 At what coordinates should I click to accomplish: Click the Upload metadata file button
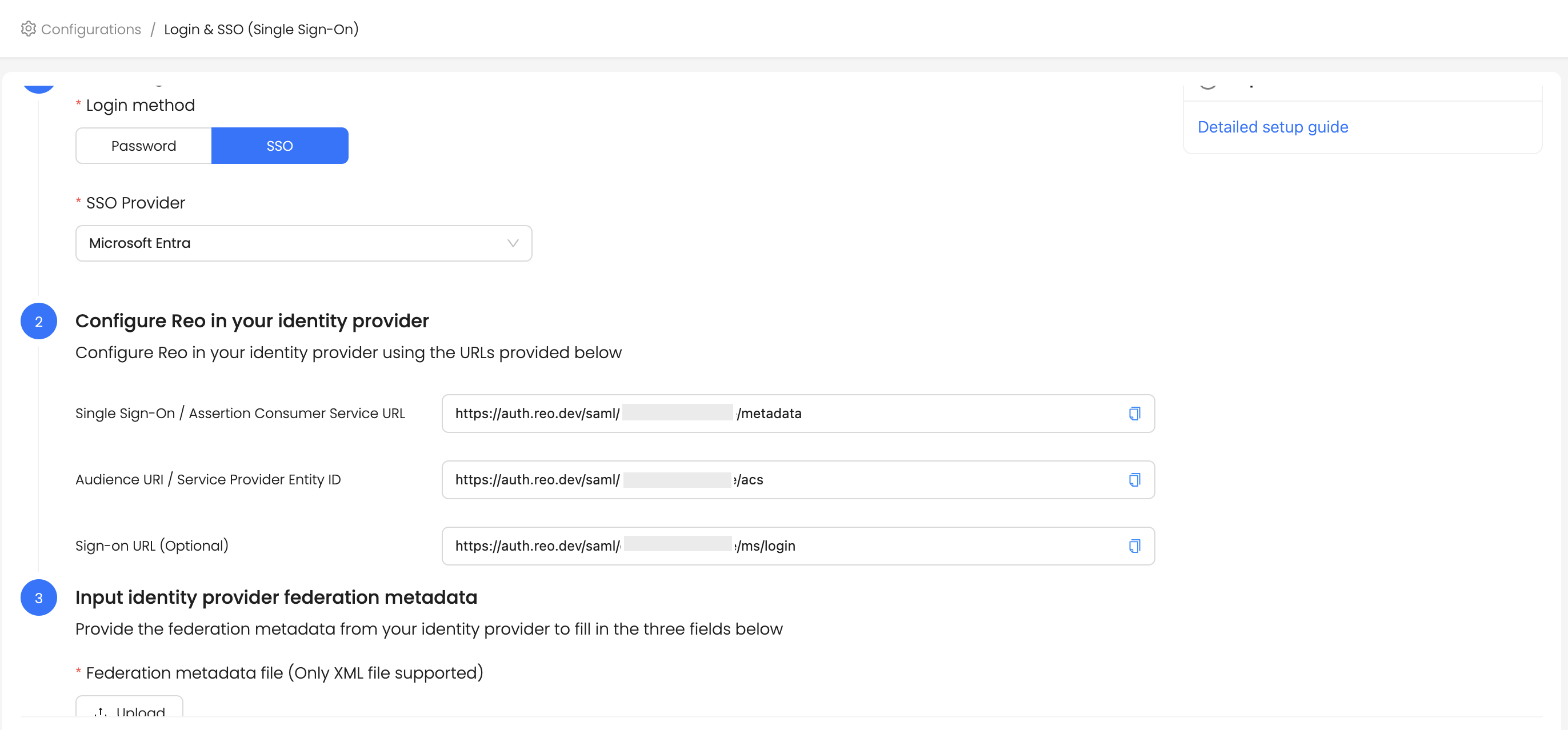129,708
